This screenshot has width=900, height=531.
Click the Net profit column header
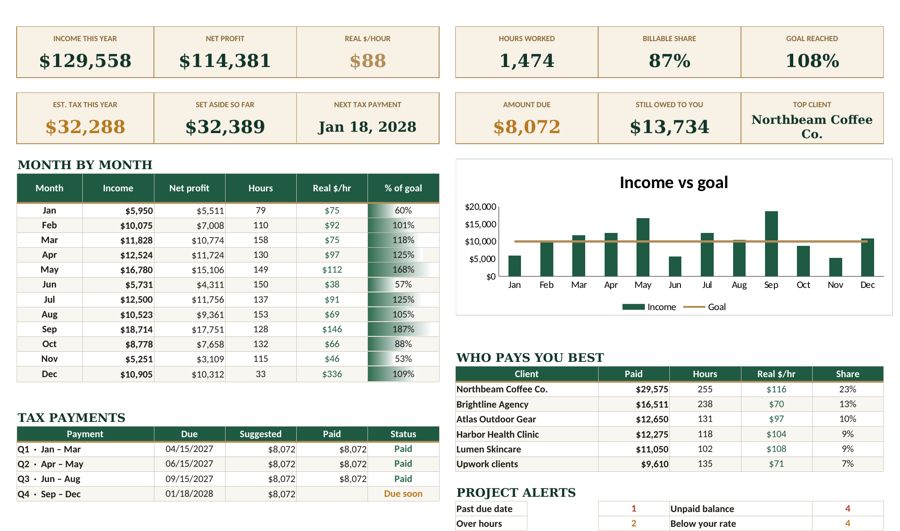pos(189,188)
